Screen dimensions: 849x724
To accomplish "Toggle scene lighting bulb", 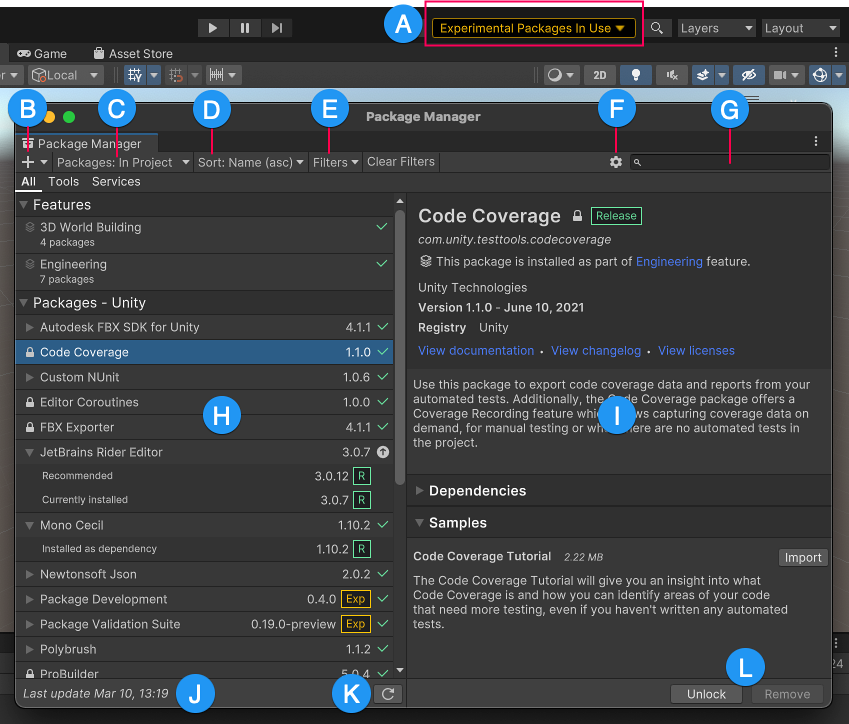I will point(636,75).
